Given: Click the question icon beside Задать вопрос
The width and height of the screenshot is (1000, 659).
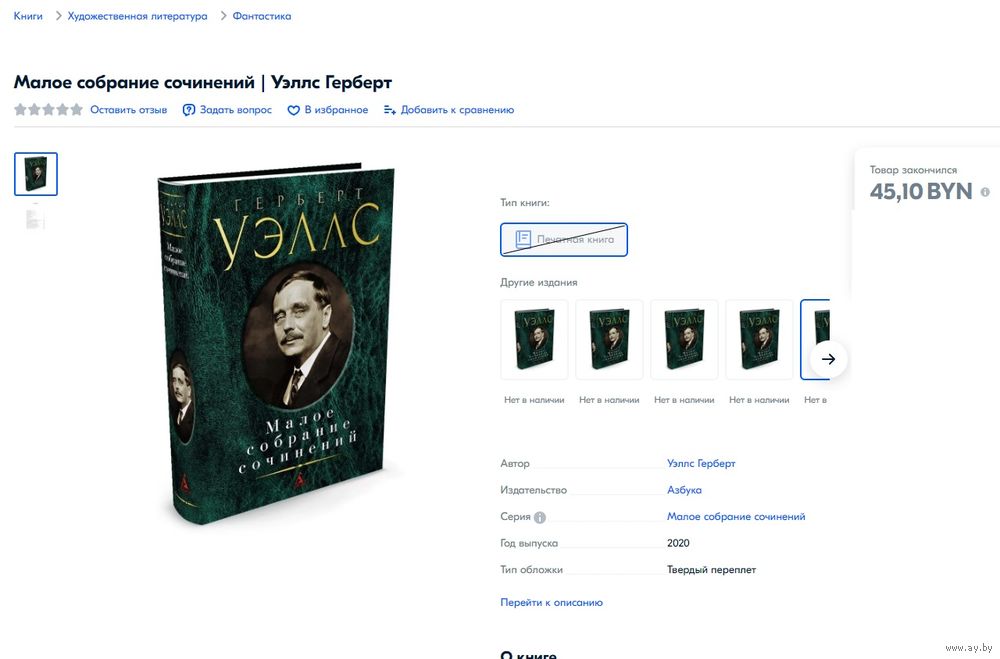Looking at the screenshot, I should tap(189, 110).
